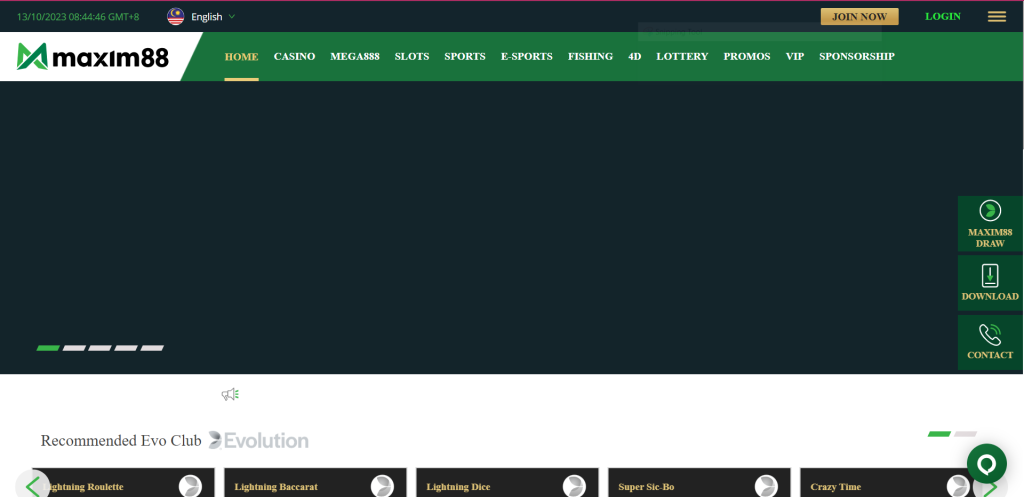Select the first Evo Club page indicator
Viewport: 1024px width, 497px height.
tap(939, 434)
